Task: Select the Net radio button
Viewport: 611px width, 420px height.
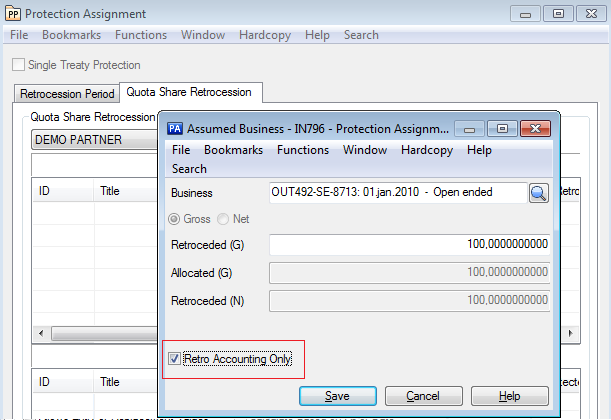Action: pos(223,219)
